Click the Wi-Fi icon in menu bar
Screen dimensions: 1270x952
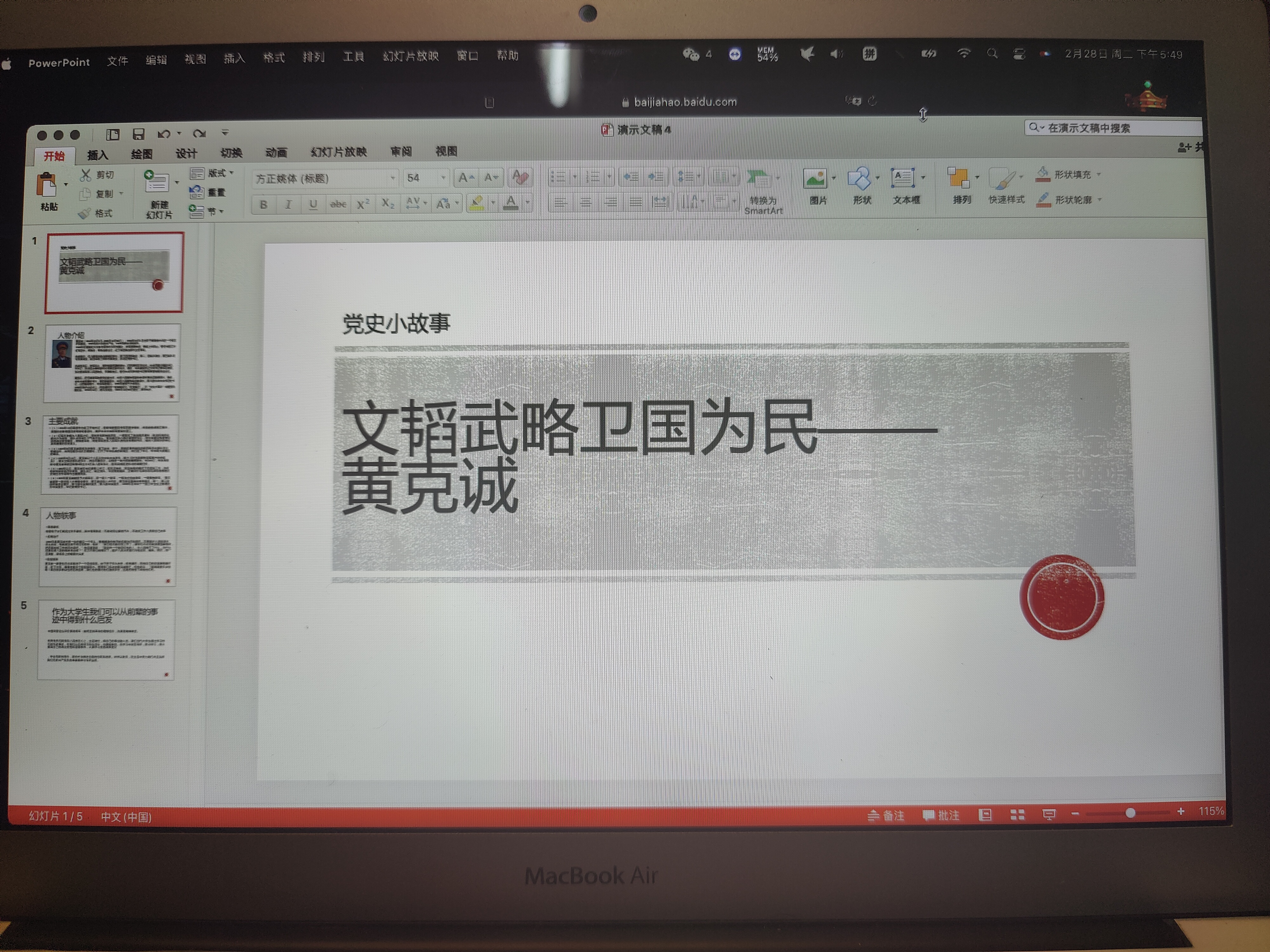tap(963, 54)
